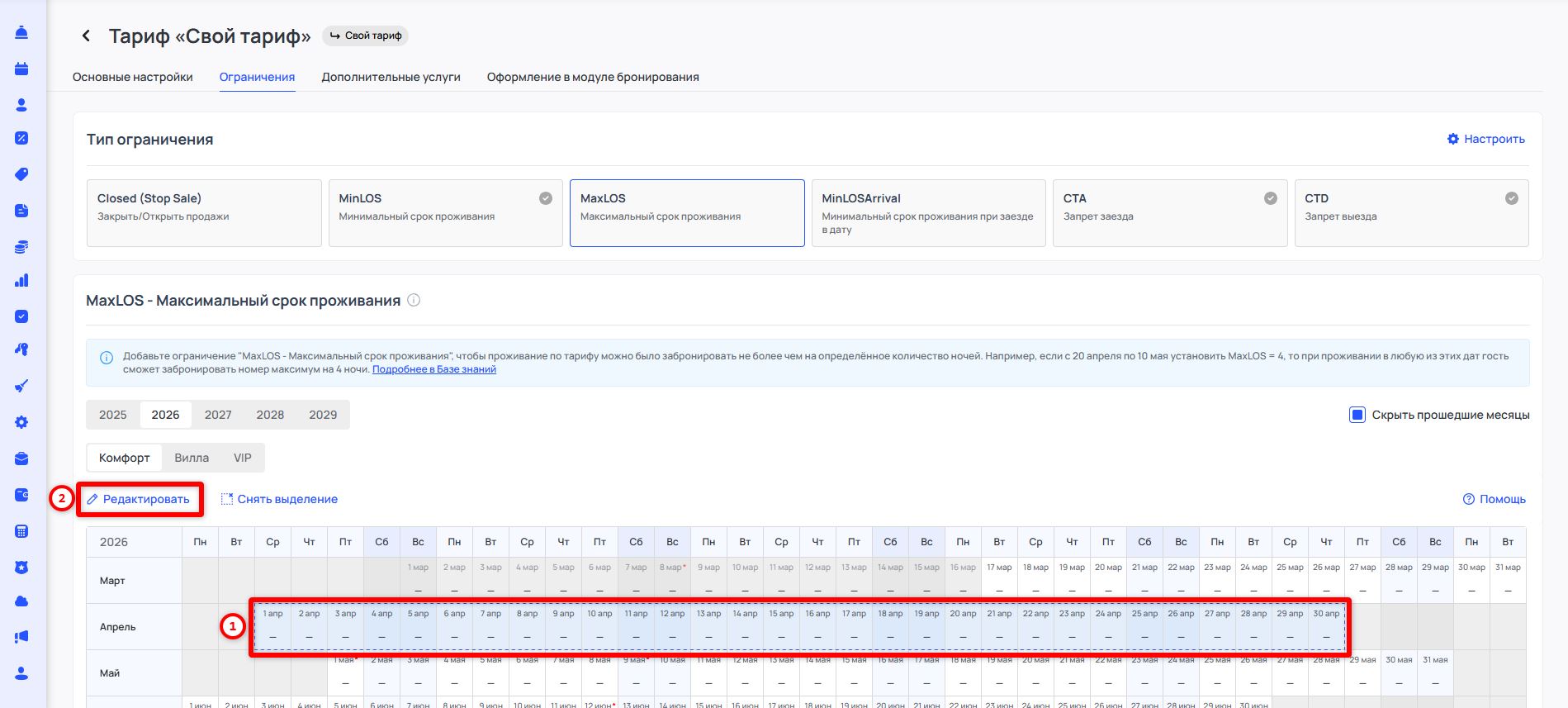Open the 'Дополнительные услуги' tab
The image size is (1568, 708).
(x=391, y=77)
